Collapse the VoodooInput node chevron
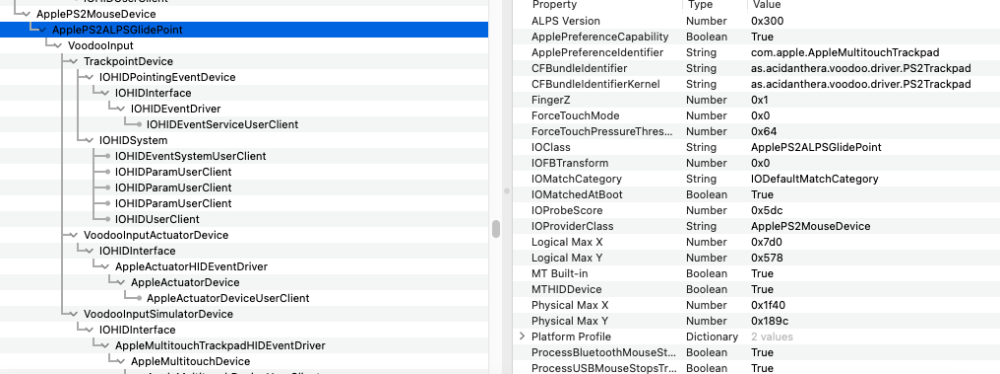This screenshot has width=1000, height=374. [x=57, y=46]
